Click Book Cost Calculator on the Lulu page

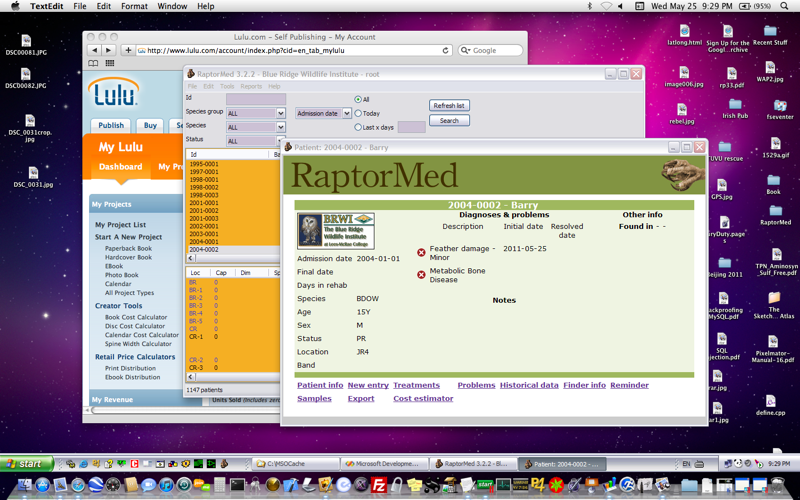136,317
